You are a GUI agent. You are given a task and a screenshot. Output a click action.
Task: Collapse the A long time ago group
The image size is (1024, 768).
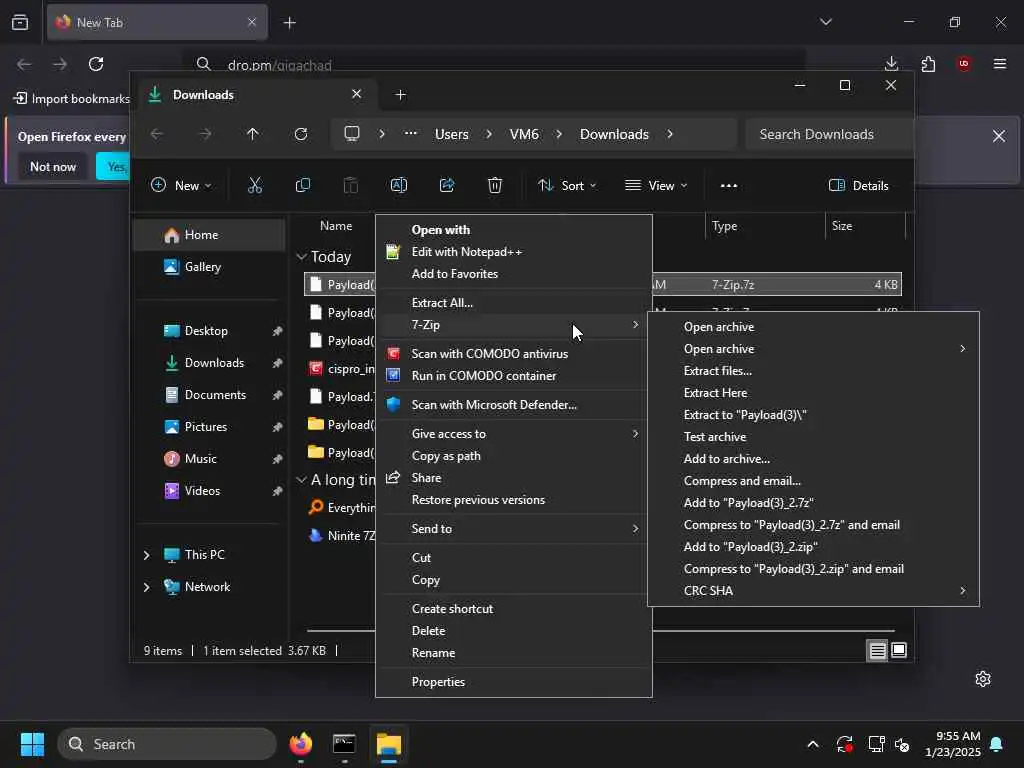(301, 480)
